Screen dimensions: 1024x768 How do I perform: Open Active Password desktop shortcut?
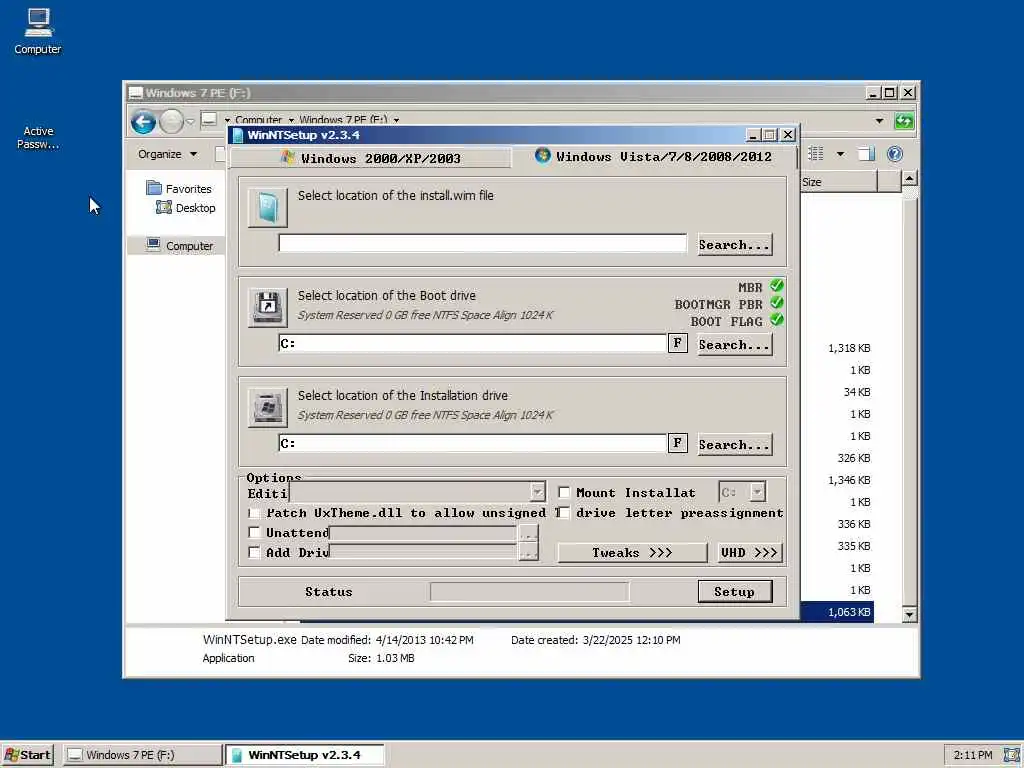pyautogui.click(x=38, y=138)
